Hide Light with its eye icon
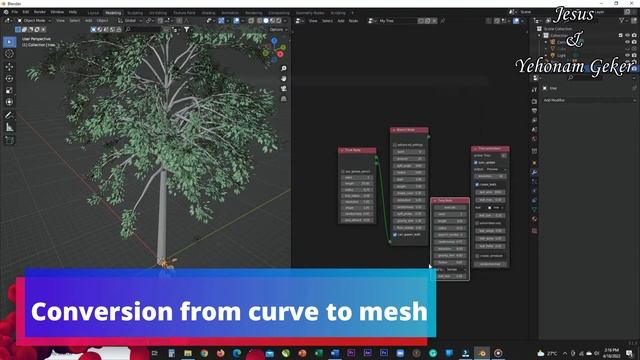This screenshot has height=360, width=640. pyautogui.click(x=628, y=55)
